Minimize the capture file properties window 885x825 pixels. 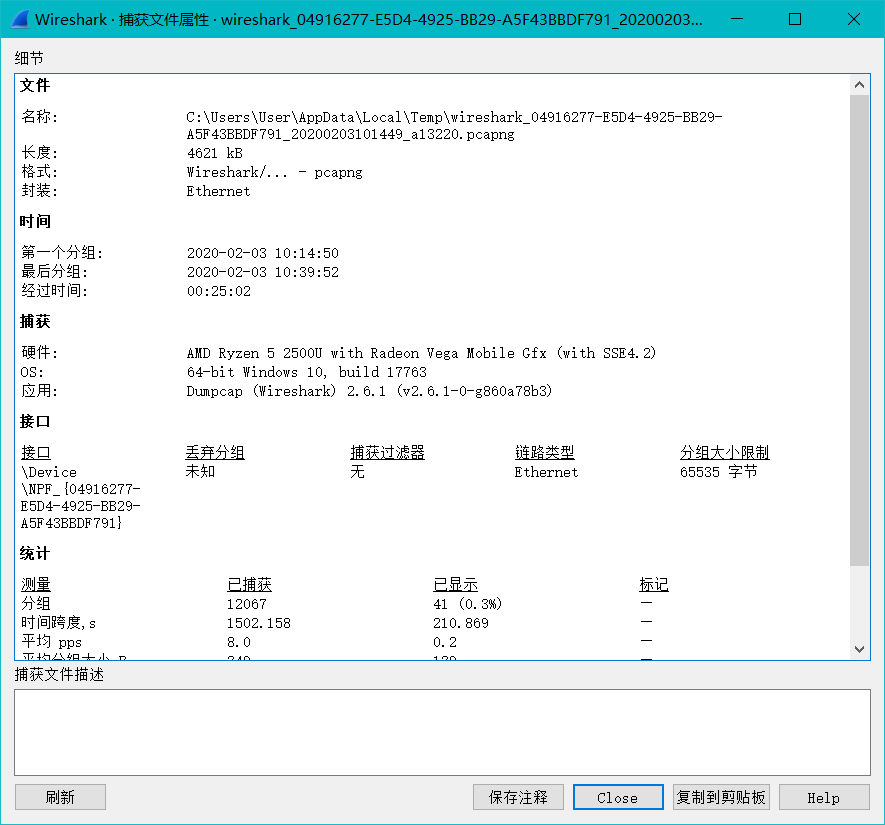(x=737, y=19)
